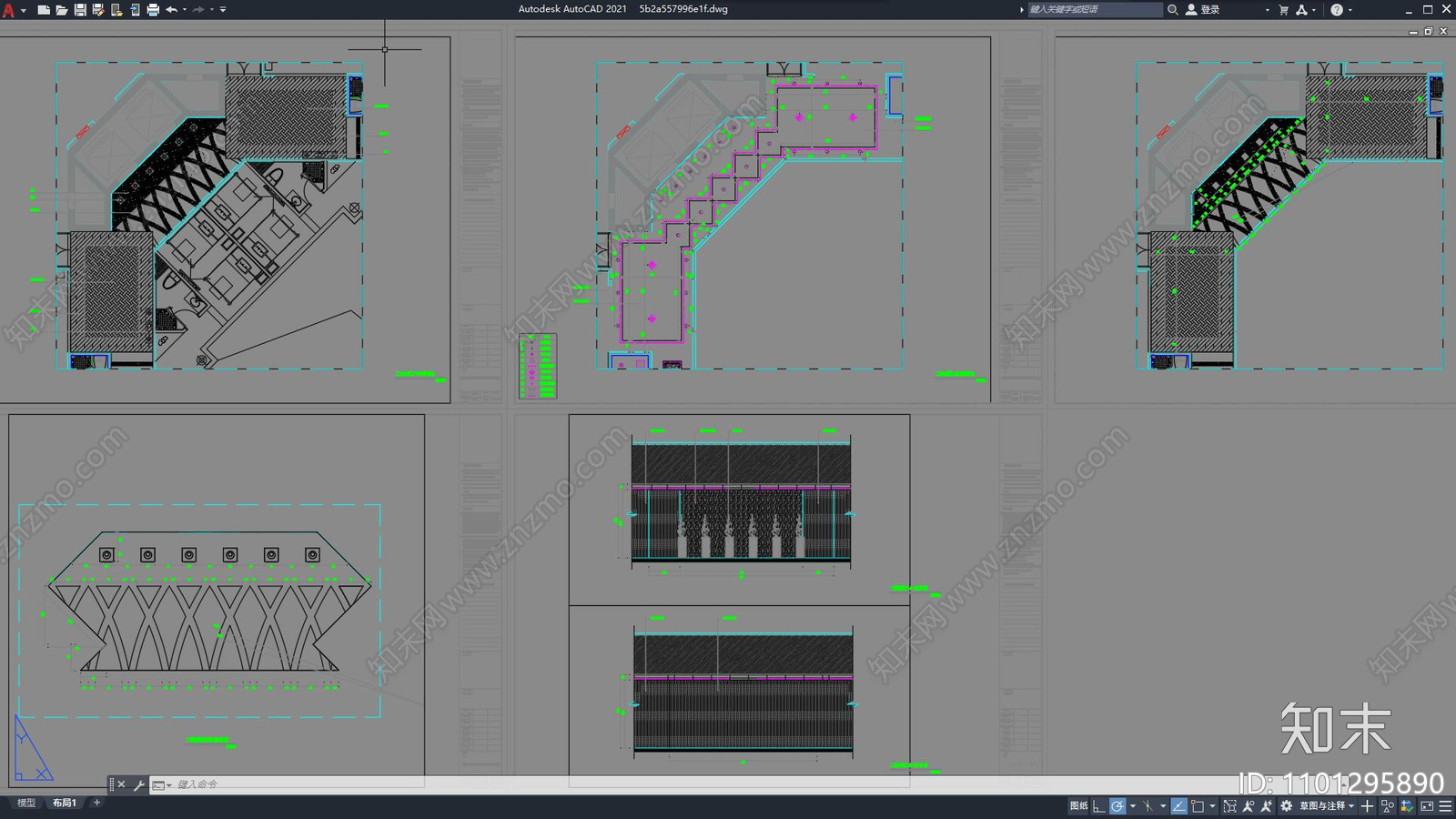
Task: Open the AutoCAD application menu (red A)
Action: [9, 9]
